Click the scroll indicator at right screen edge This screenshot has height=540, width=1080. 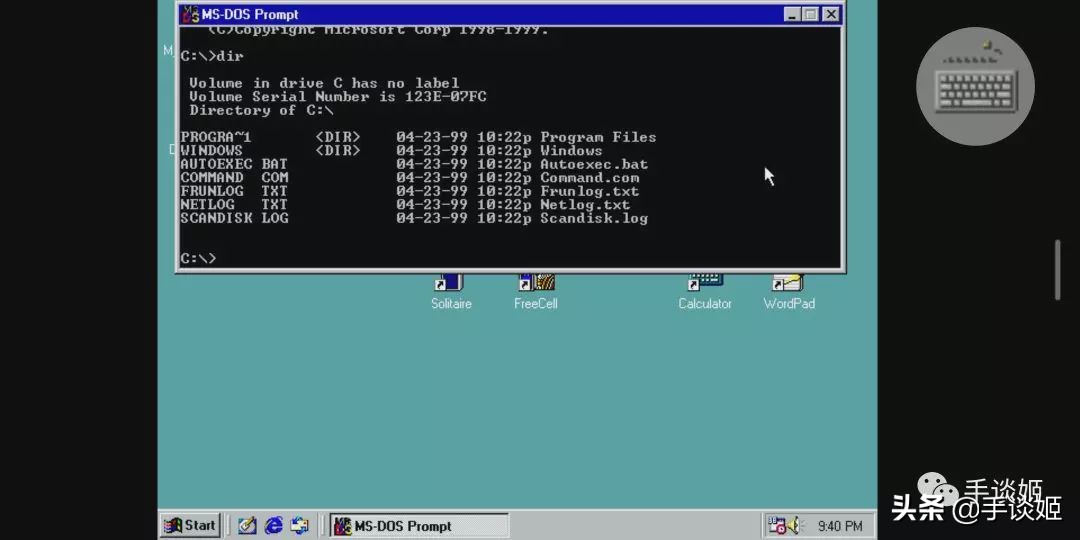click(1058, 269)
